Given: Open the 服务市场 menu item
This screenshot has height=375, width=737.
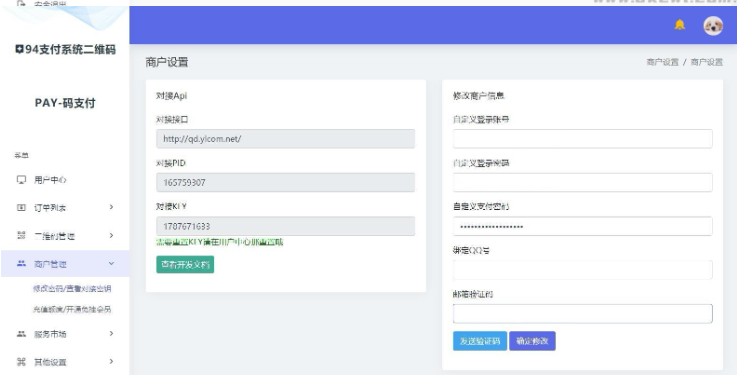Looking at the screenshot, I should pos(65,334).
